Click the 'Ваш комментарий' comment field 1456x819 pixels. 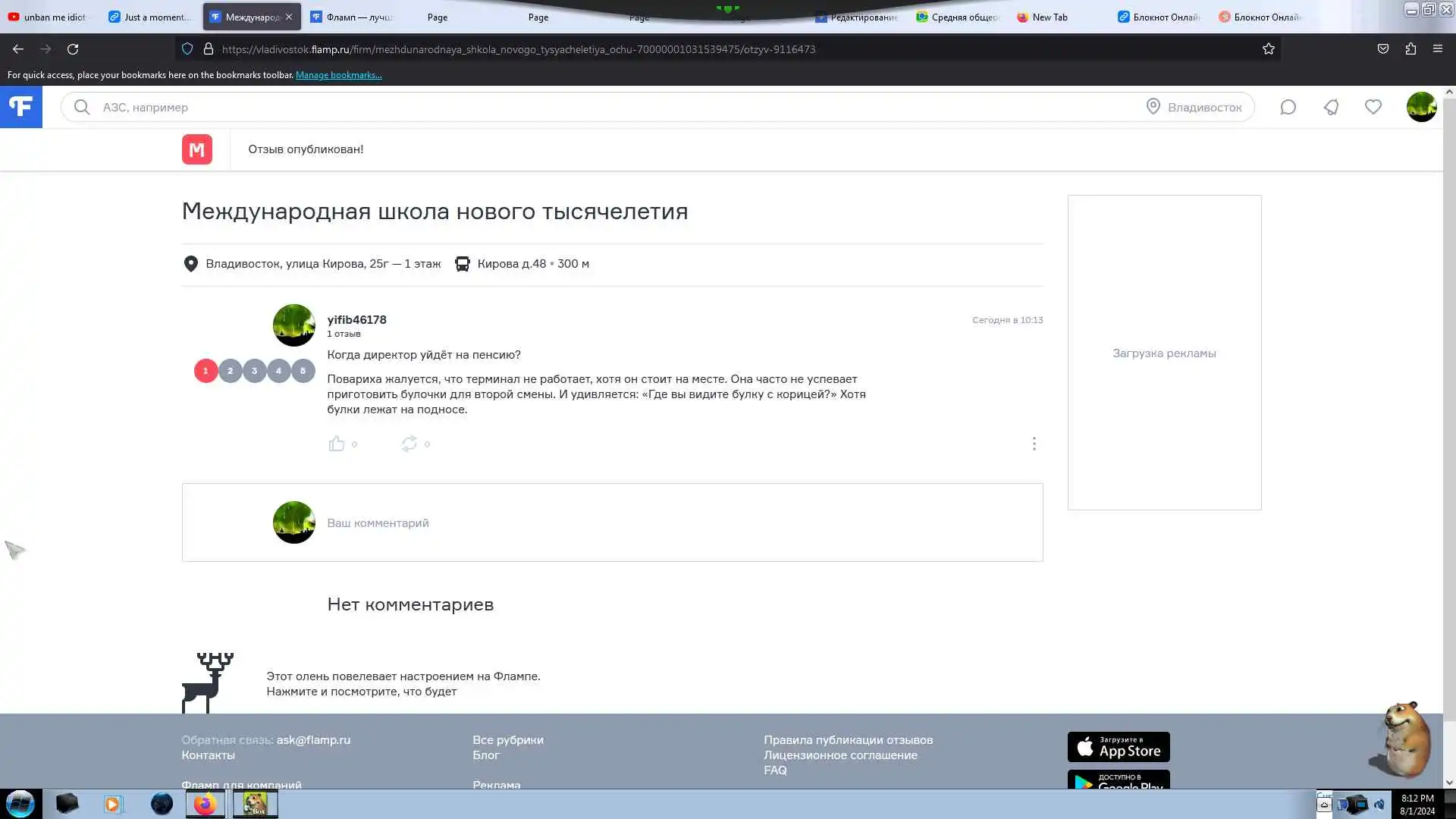[378, 522]
